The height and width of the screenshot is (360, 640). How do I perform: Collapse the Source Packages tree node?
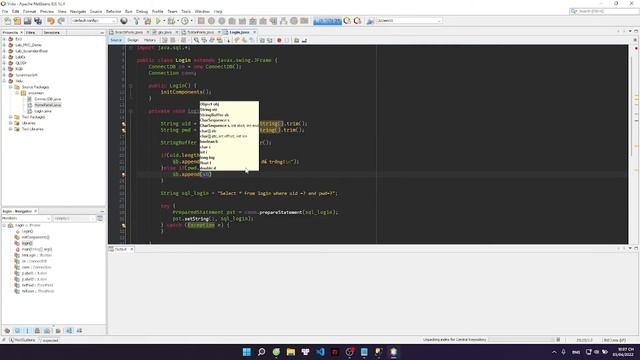(11, 87)
